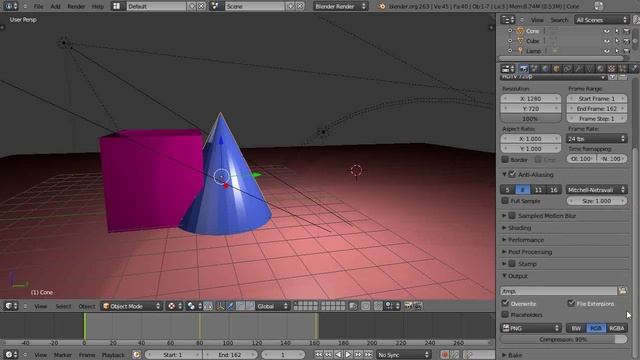Toggle visibility eye for Cube
The height and width of the screenshot is (360, 640).
pos(607,41)
